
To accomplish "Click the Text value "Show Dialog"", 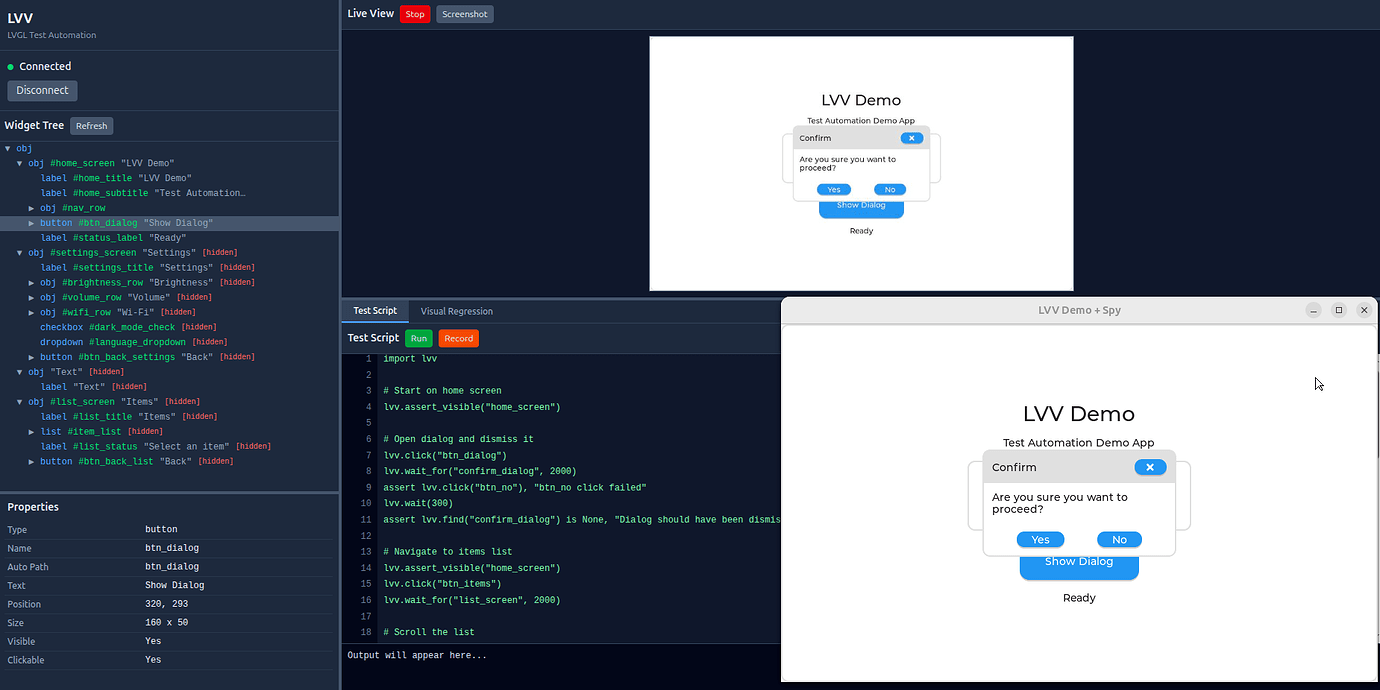I will [174, 585].
